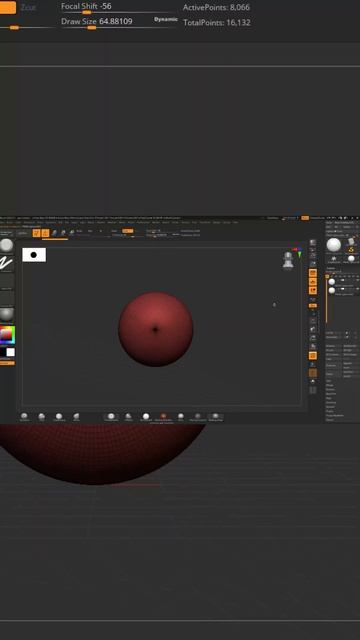Viewport: 360px width, 640px height.
Task: Toggle the second orange floor button on right shelf
Action: (x=313, y=282)
